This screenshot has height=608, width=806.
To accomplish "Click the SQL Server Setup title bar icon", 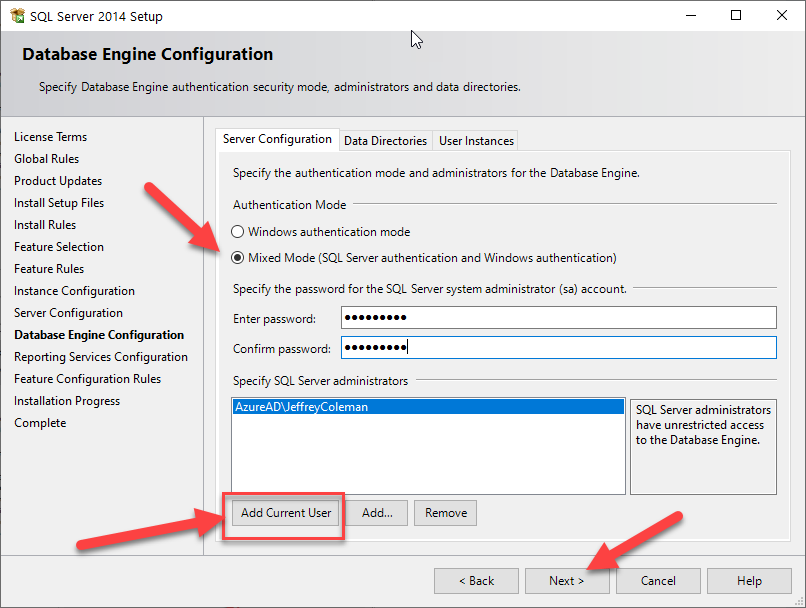I will 17,16.
